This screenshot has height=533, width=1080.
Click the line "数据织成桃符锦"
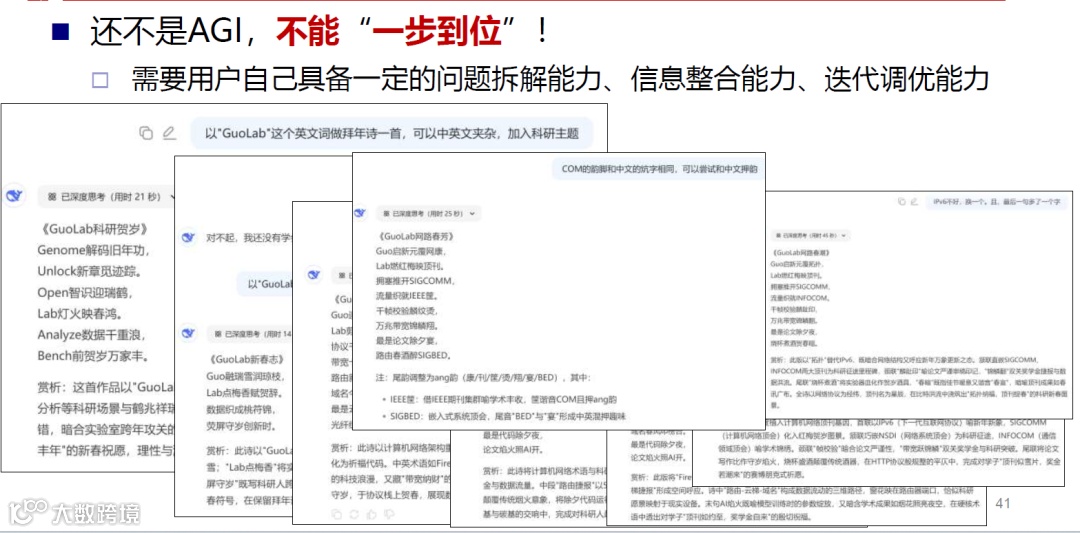[x=241, y=409]
